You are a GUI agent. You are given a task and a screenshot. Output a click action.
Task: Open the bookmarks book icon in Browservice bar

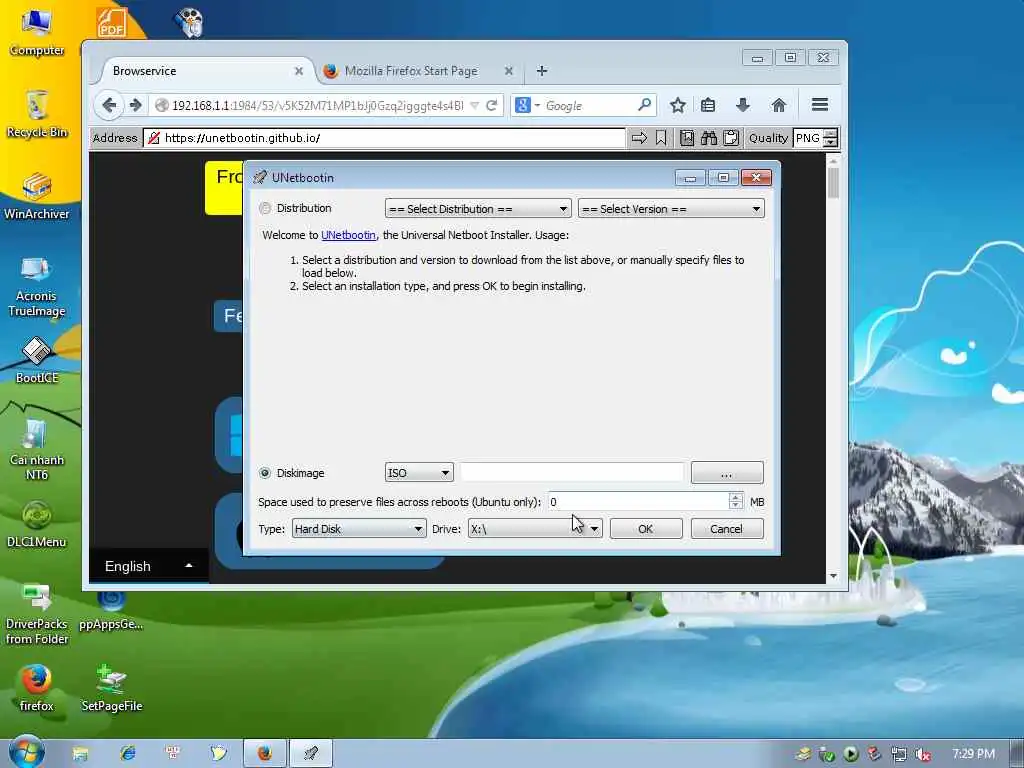(x=686, y=138)
